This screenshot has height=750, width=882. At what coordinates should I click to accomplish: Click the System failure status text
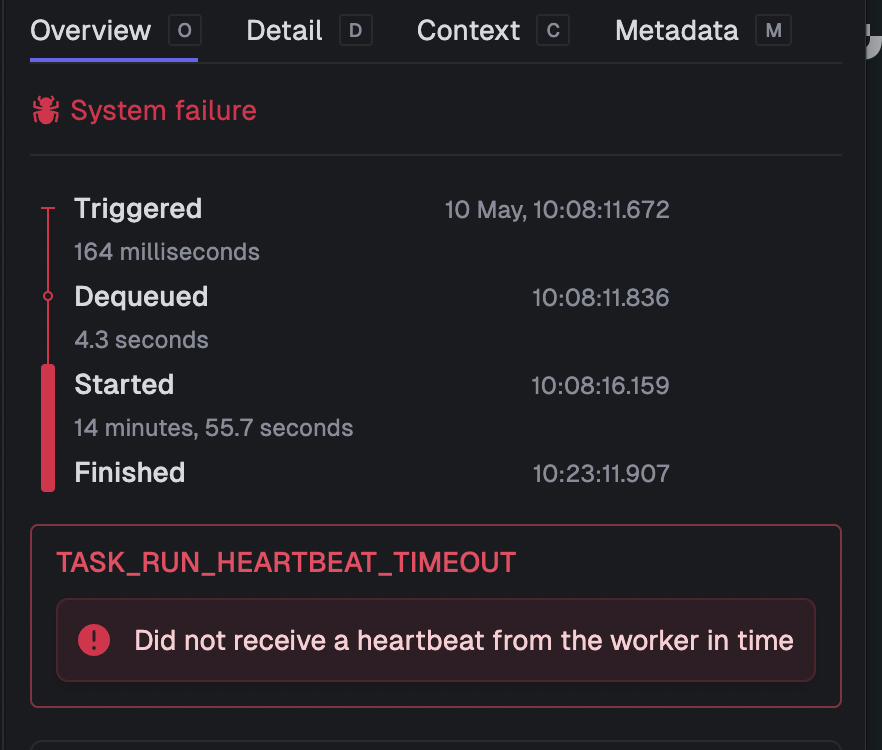tap(164, 110)
